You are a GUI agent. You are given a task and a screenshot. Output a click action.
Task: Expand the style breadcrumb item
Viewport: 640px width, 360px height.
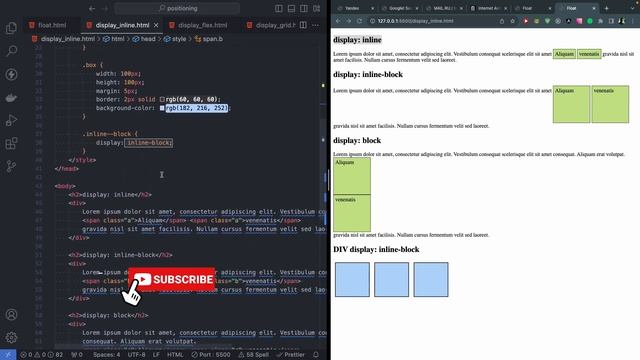175,39
